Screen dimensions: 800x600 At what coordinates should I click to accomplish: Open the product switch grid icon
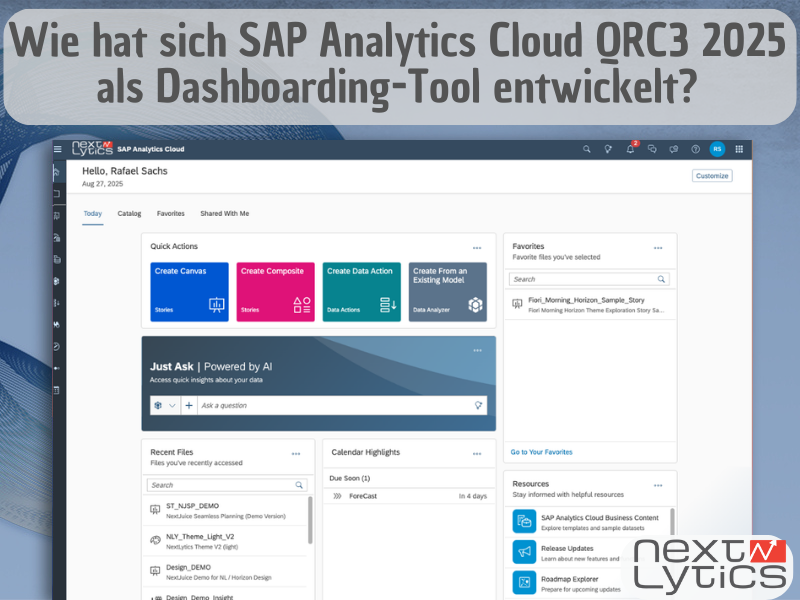(x=739, y=149)
